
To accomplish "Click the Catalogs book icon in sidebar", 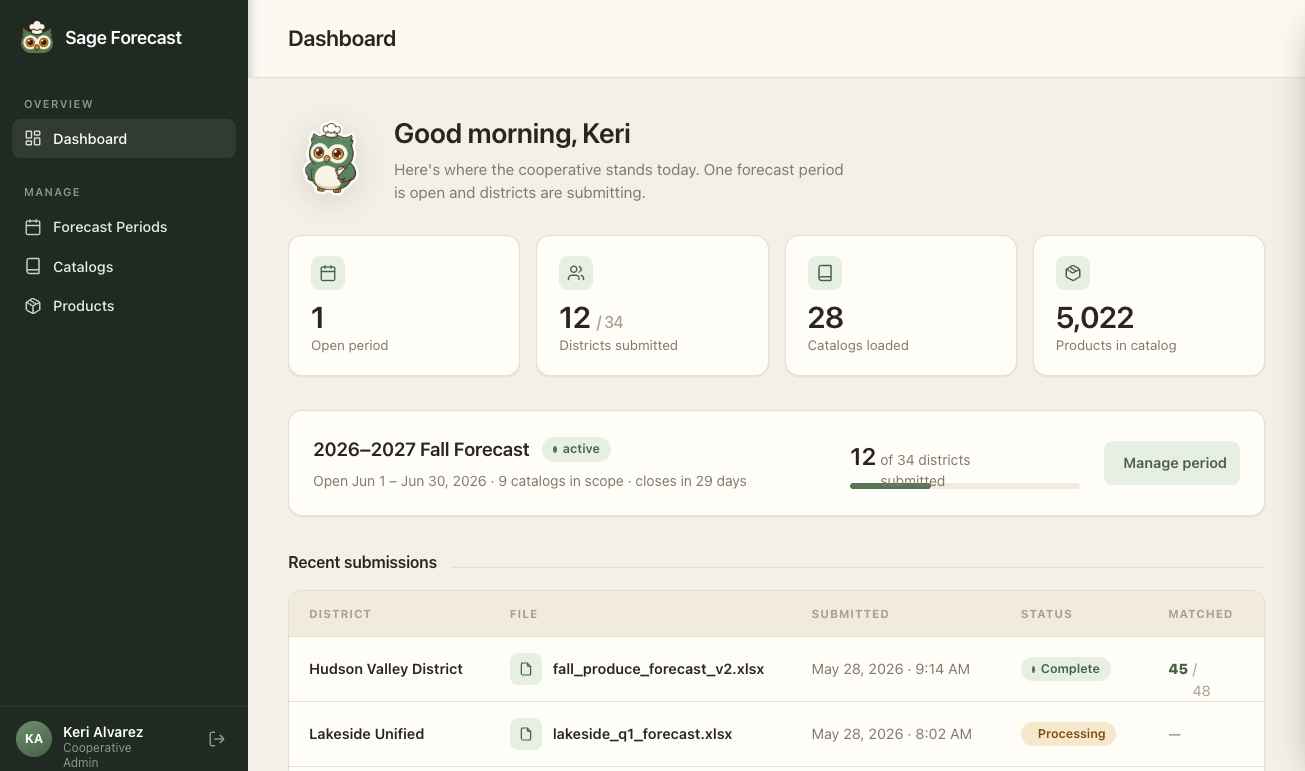I will pyautogui.click(x=33, y=267).
